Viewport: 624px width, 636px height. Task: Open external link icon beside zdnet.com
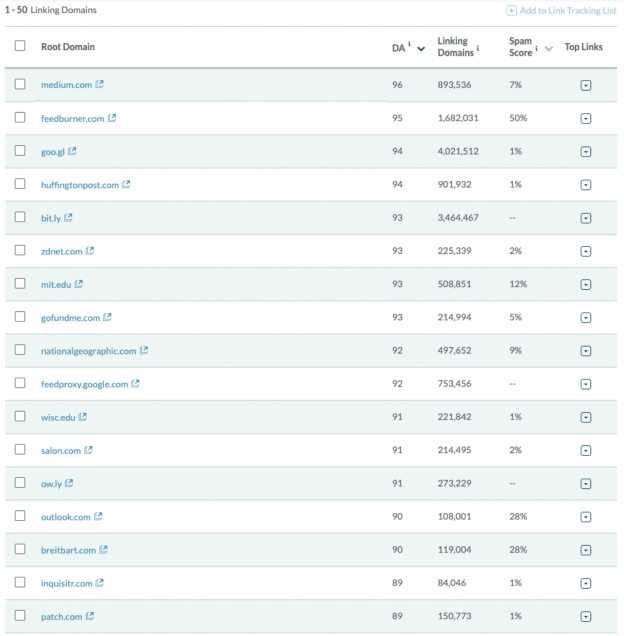[x=90, y=251]
